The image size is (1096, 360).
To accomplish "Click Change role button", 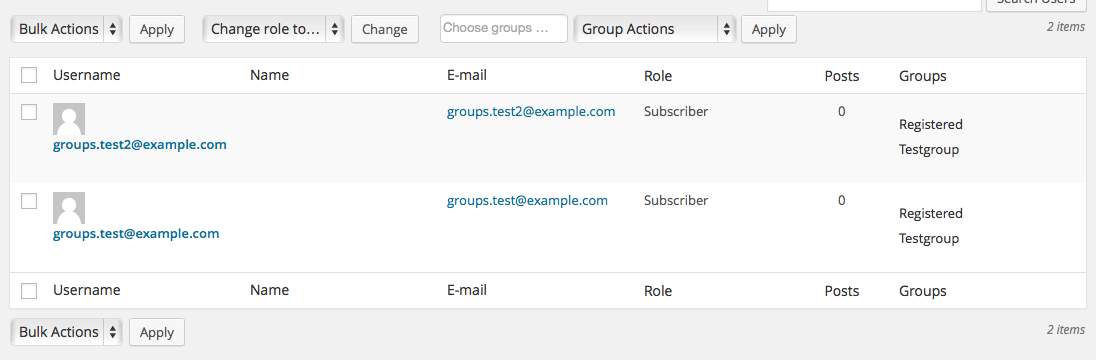I will pyautogui.click(x=384, y=29).
